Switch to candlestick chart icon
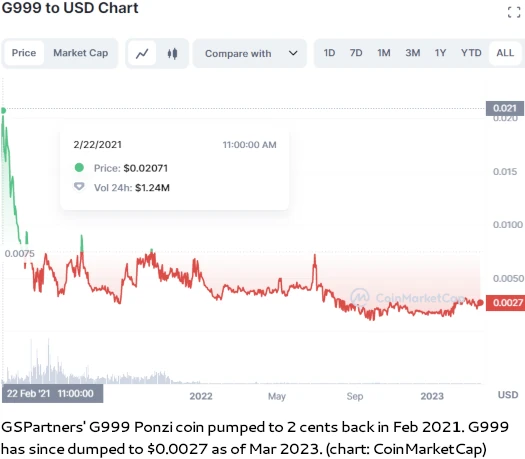 [172, 53]
